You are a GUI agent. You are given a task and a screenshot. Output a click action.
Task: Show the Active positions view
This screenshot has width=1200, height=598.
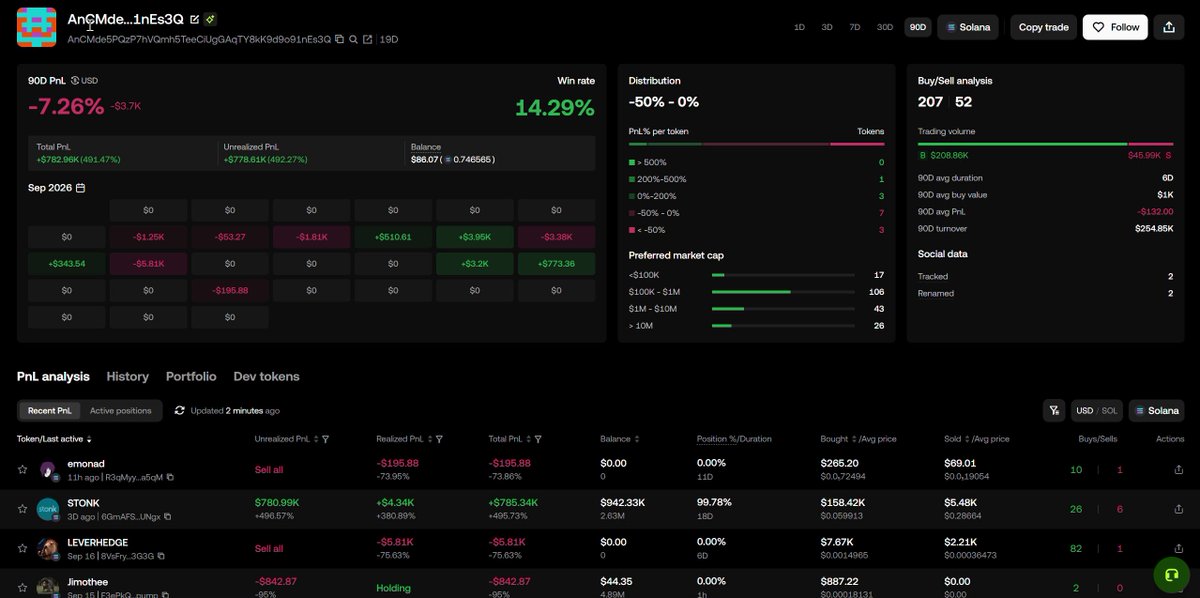pyautogui.click(x=121, y=410)
